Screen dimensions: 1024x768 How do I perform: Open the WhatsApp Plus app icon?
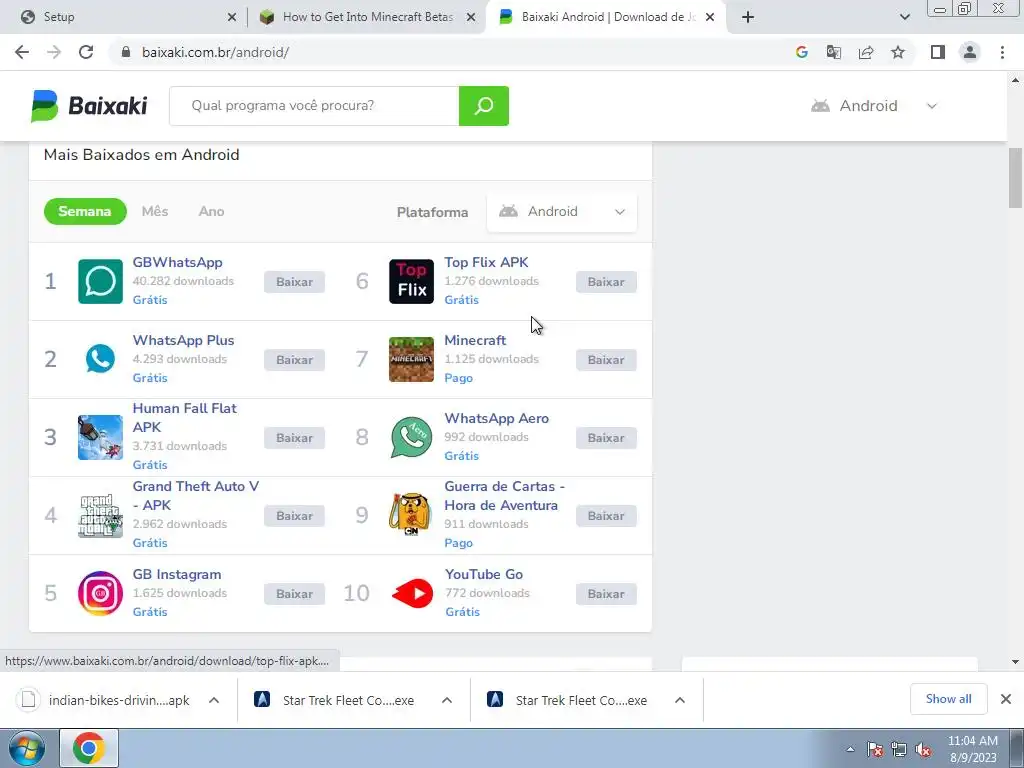[x=100, y=359]
